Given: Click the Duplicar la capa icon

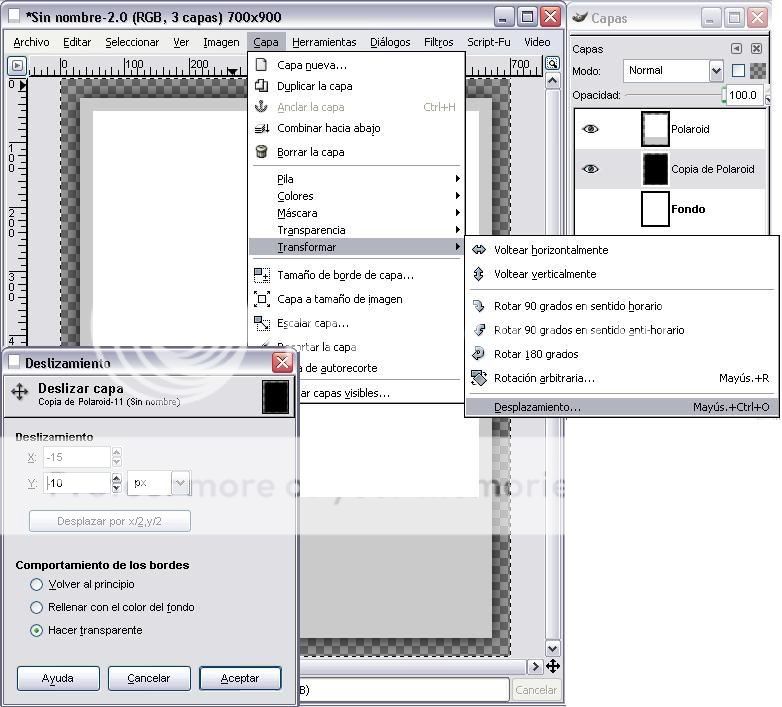Looking at the screenshot, I should tap(262, 86).
